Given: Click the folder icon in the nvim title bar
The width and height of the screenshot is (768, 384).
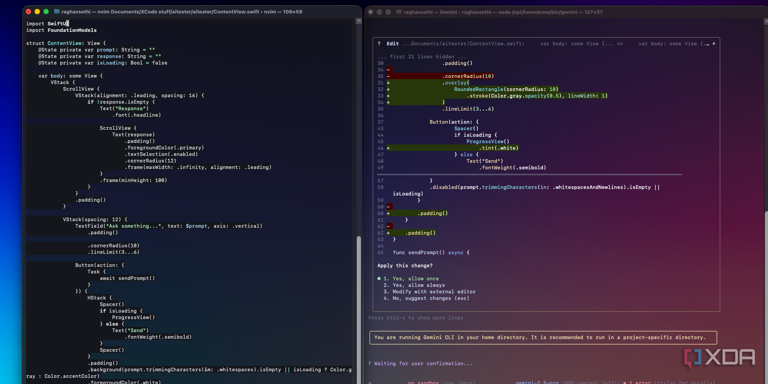Looking at the screenshot, I should pos(56,11).
